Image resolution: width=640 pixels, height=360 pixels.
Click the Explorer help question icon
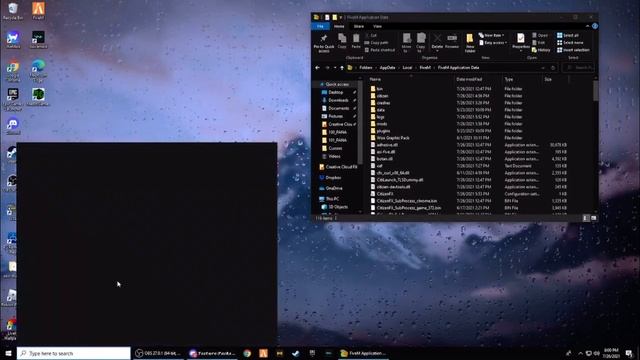595,26
